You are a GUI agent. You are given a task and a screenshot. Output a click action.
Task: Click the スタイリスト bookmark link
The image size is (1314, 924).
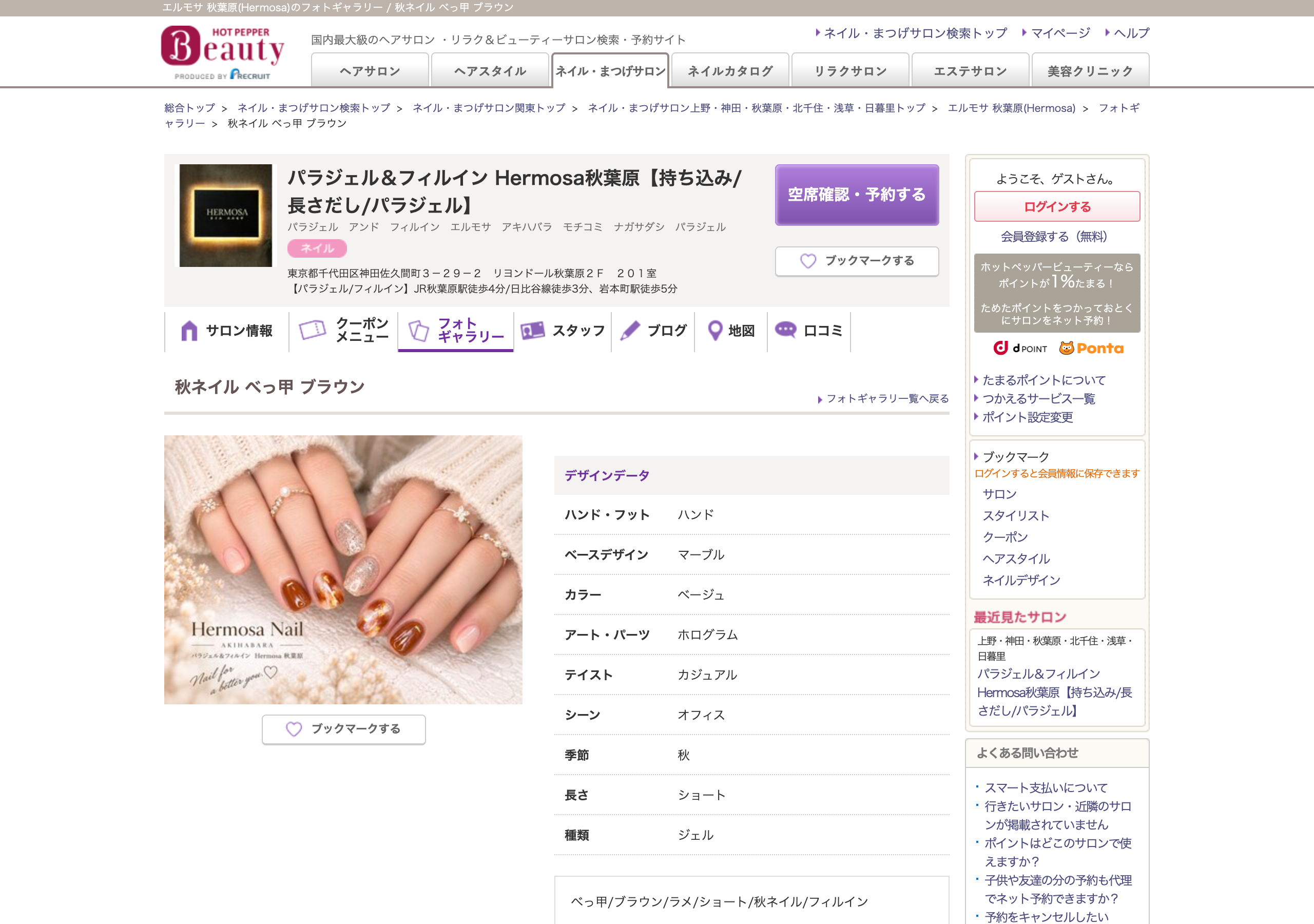pos(1016,516)
